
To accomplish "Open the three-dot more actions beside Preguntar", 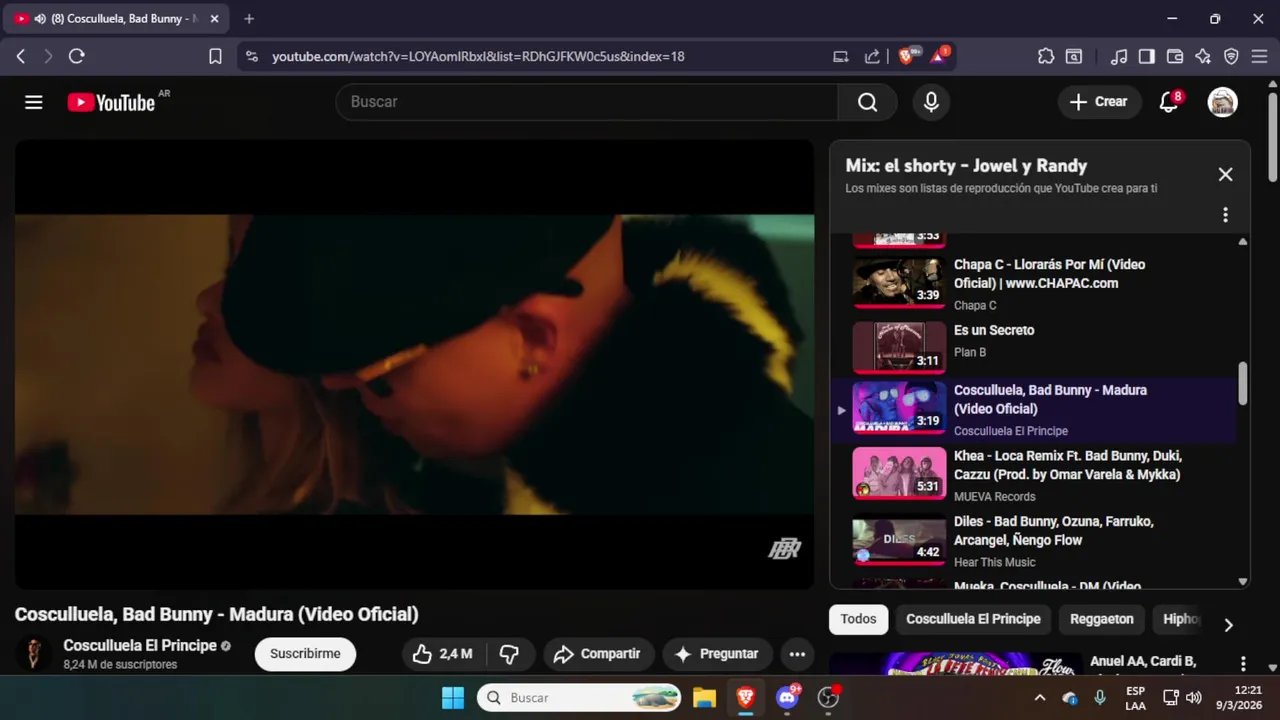I will pyautogui.click(x=797, y=654).
